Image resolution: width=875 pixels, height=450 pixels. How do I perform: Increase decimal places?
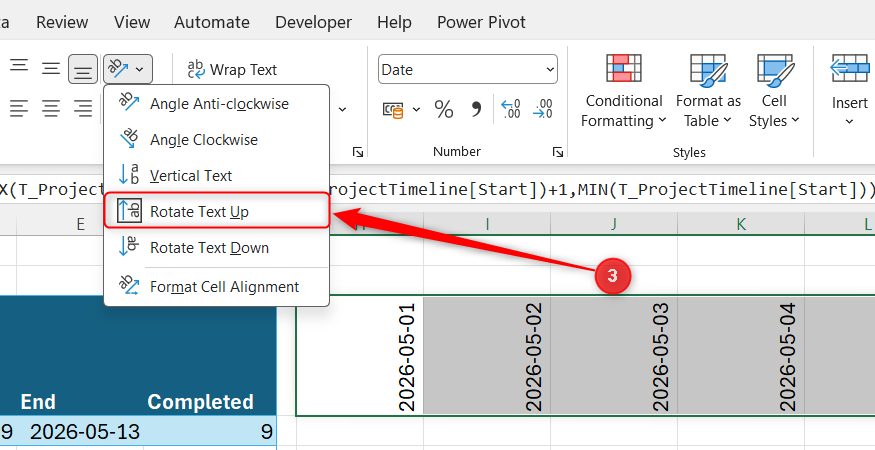coord(511,109)
